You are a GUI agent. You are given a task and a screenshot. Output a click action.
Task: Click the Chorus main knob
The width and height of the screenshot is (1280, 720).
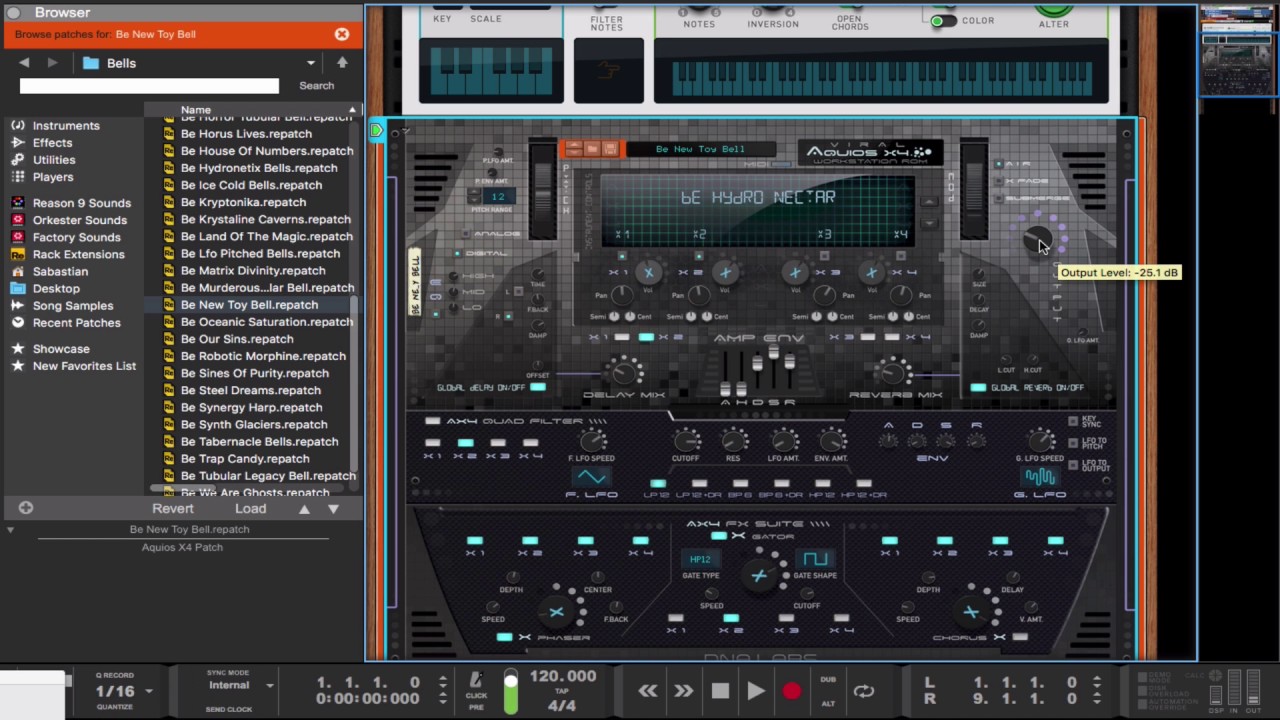pyautogui.click(x=970, y=612)
